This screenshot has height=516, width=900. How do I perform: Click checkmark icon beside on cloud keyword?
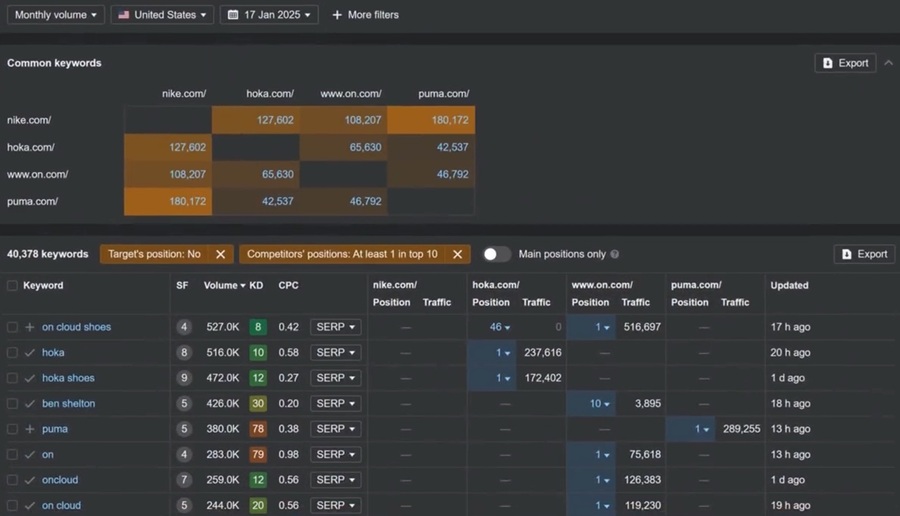point(30,505)
